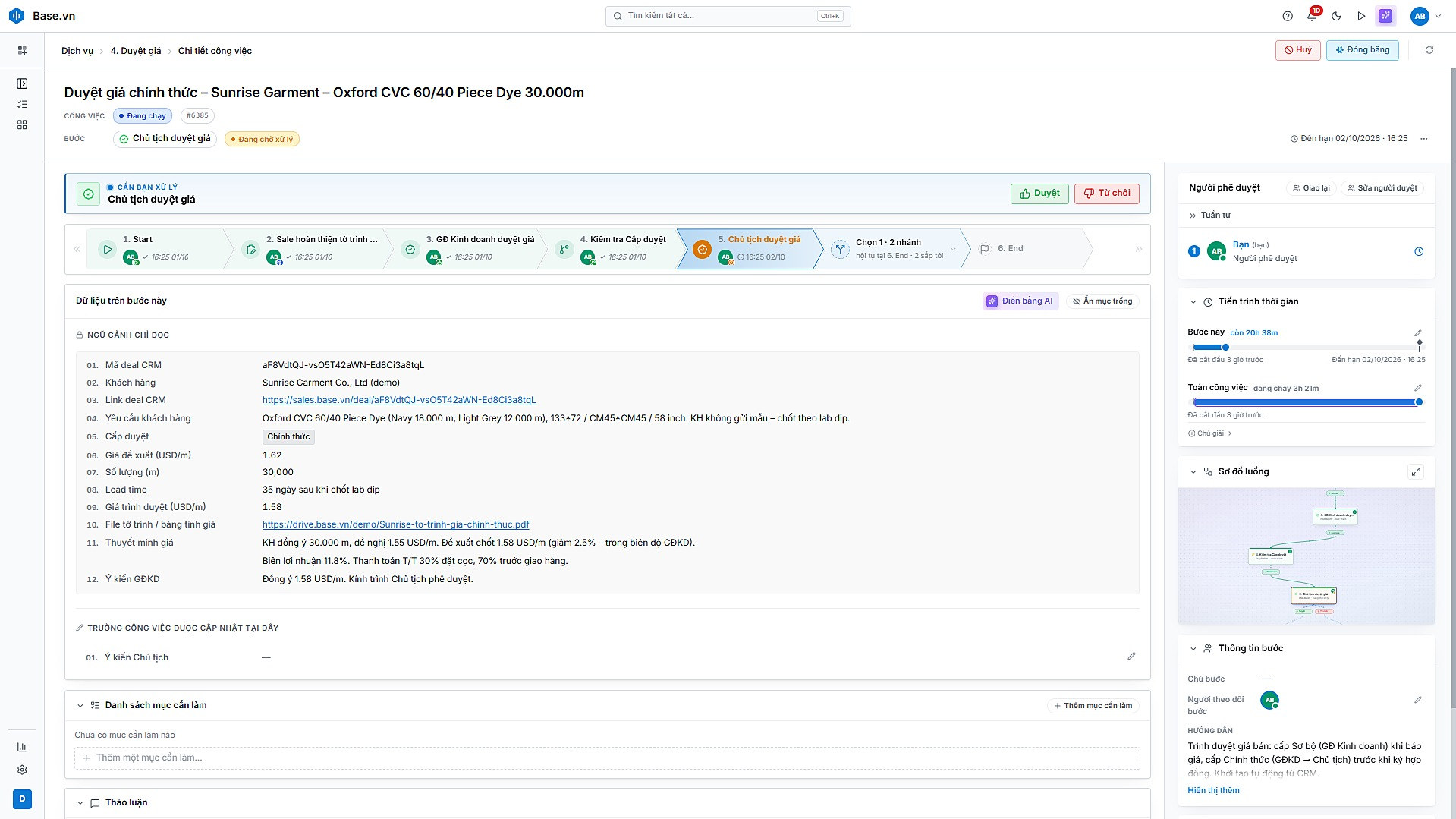Screen dimensions: 1456x819
Task: Open the sales.base.vn deal link
Action: click(399, 400)
